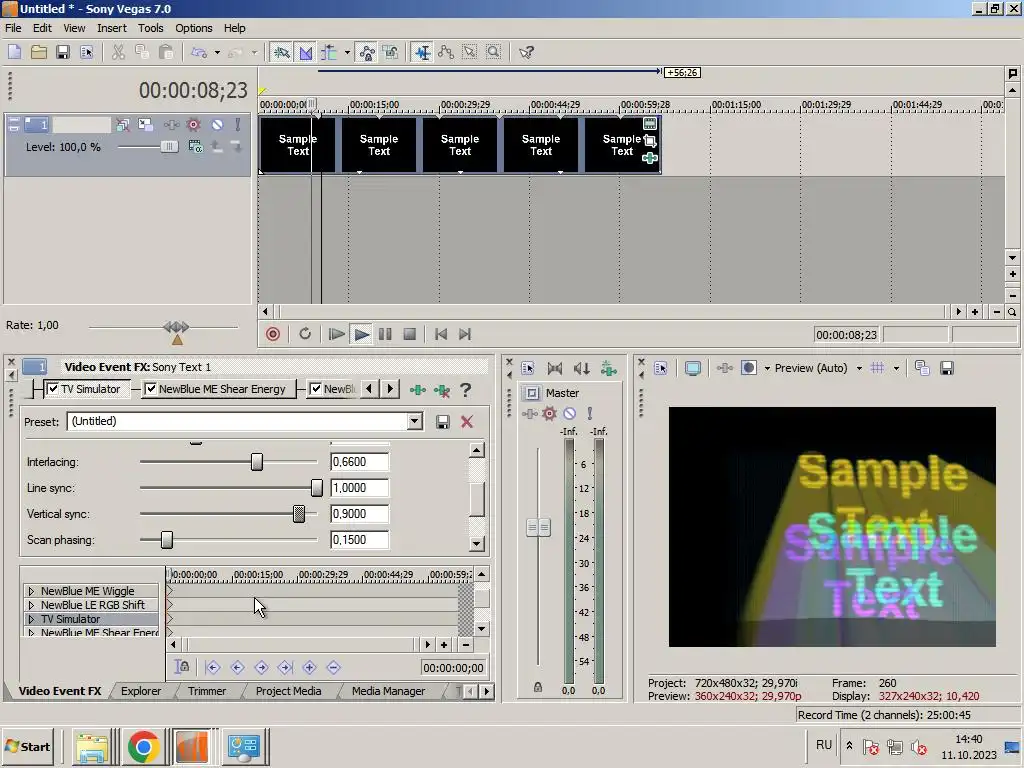Delete keyframe button with minus diamond
Screen dimensions: 1024x768
pos(334,667)
